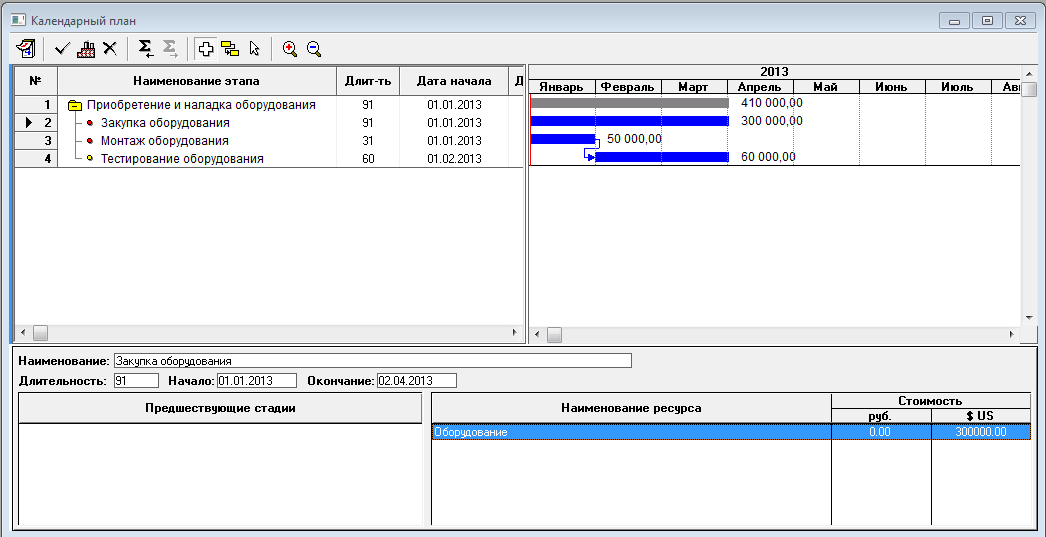Select the arrow pointer tool
The width and height of the screenshot is (1046, 537).
(253, 49)
